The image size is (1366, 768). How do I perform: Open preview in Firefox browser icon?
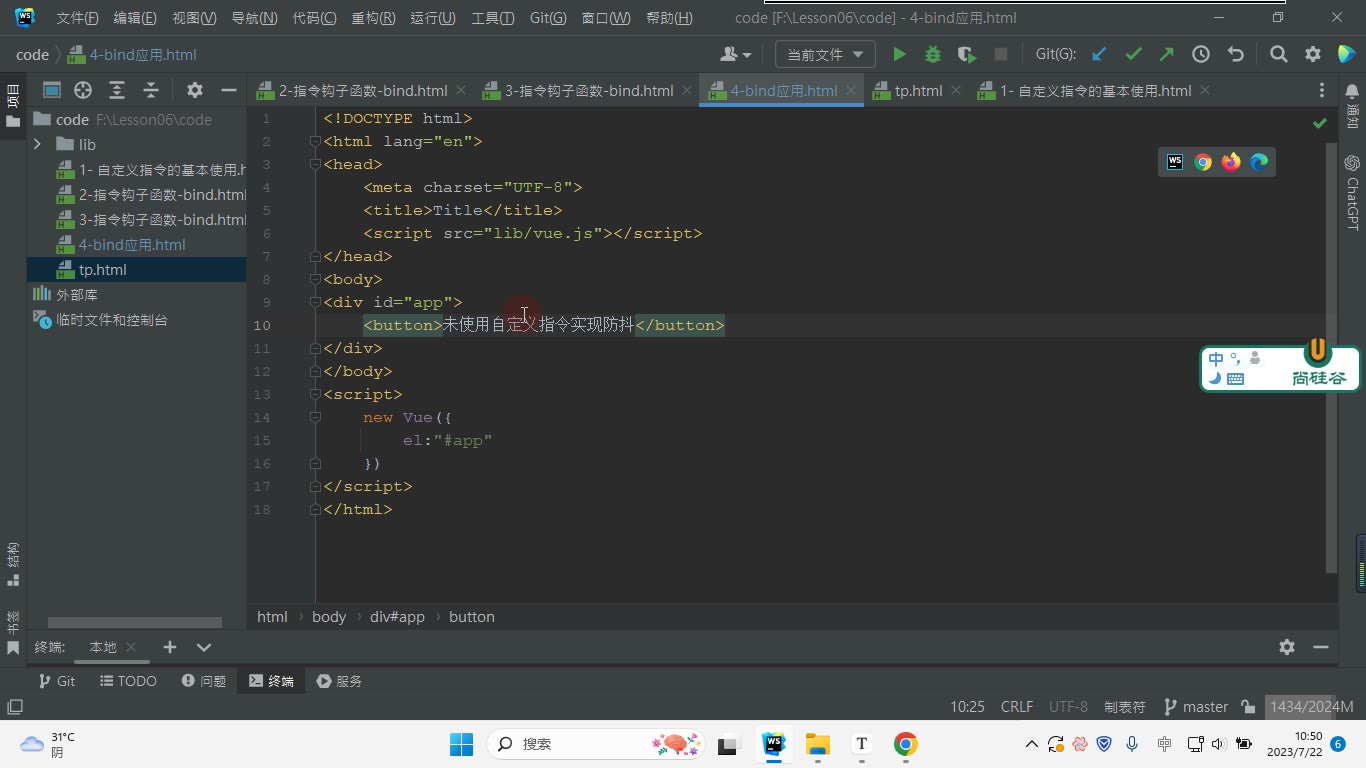[x=1231, y=162]
